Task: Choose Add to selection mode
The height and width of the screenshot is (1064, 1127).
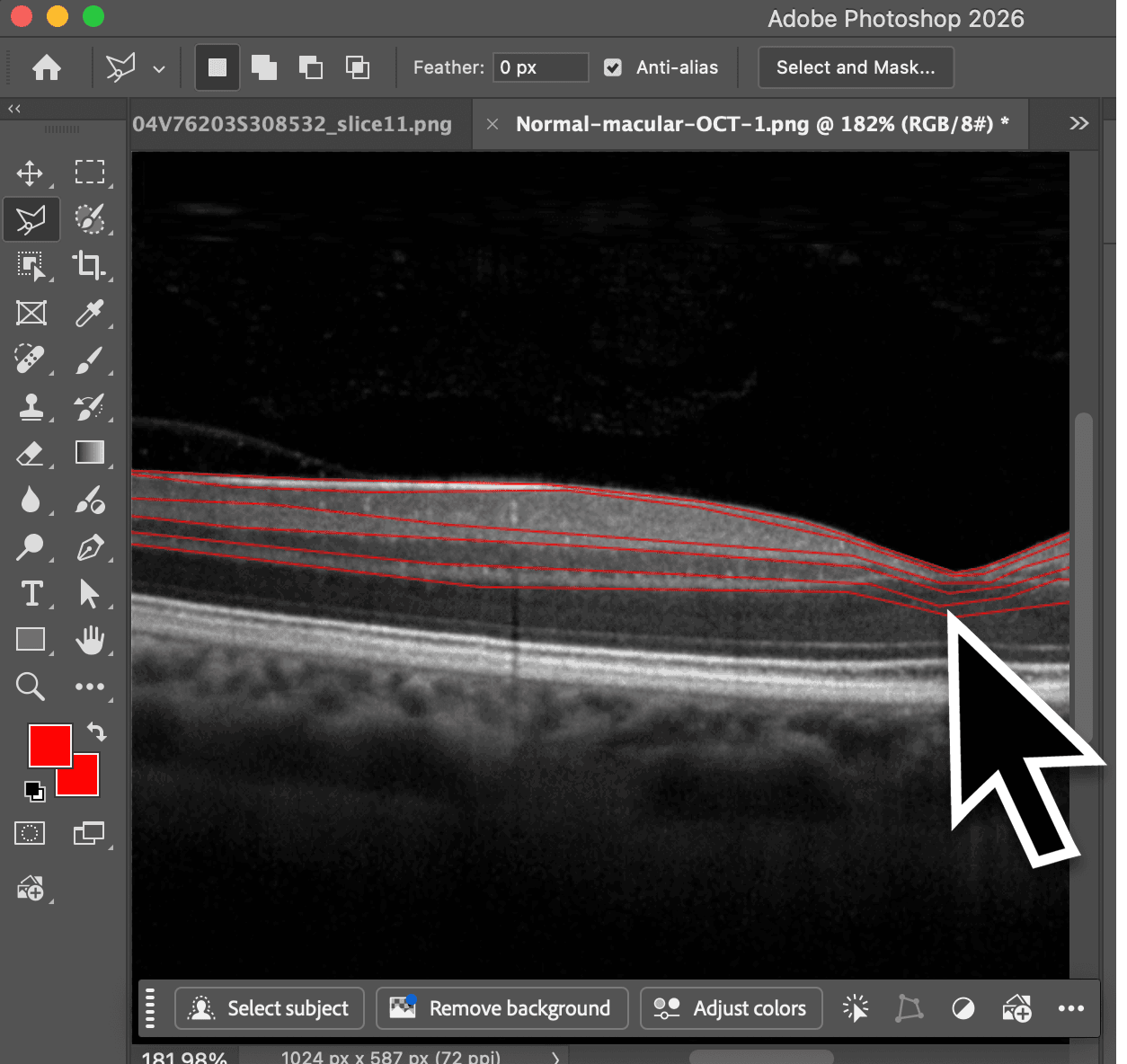Action: (264, 67)
